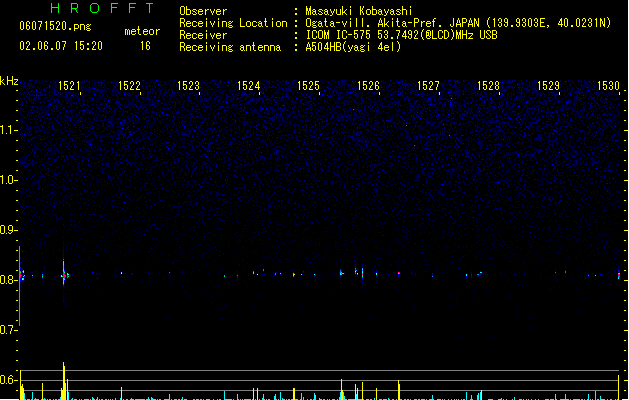This screenshot has width=629, height=400.
Task: Click the kHz axis label
Action: tap(9, 81)
